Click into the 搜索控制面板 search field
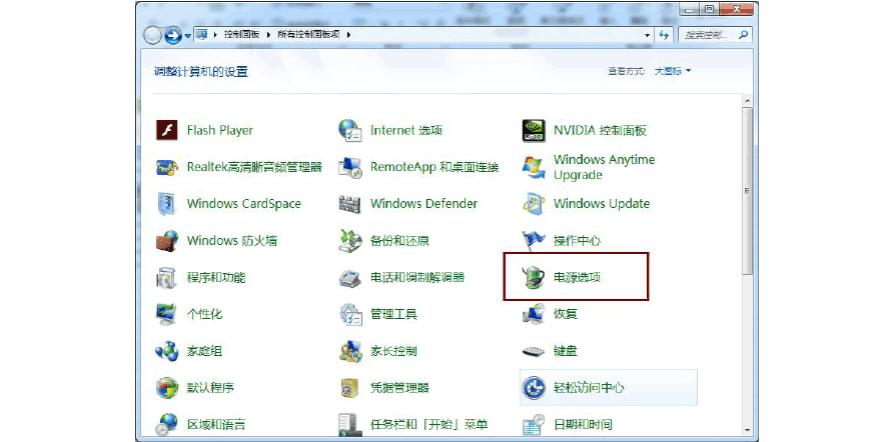Screen dimensions: 893x442 click(x=714, y=35)
